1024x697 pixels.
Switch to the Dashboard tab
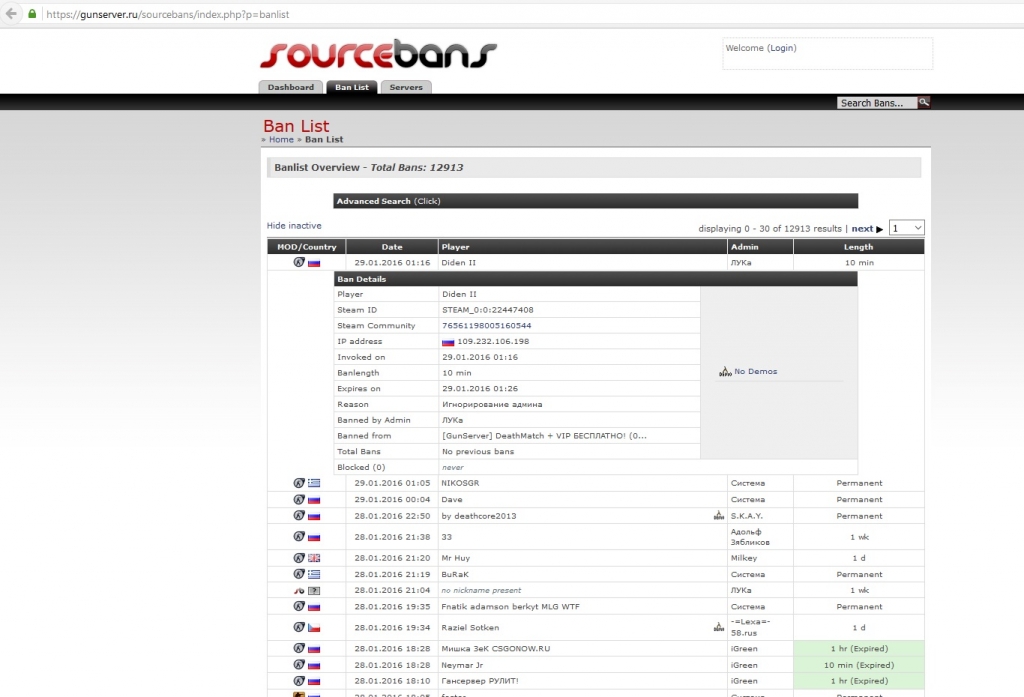pyautogui.click(x=291, y=87)
